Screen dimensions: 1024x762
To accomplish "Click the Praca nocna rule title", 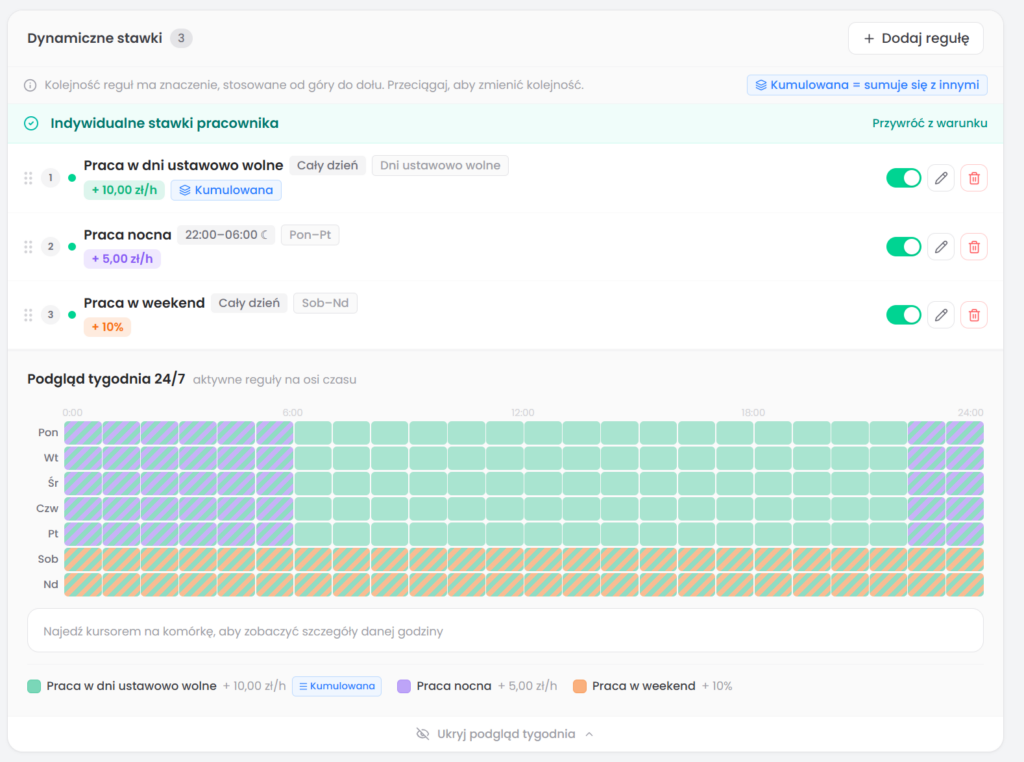I will coord(127,235).
